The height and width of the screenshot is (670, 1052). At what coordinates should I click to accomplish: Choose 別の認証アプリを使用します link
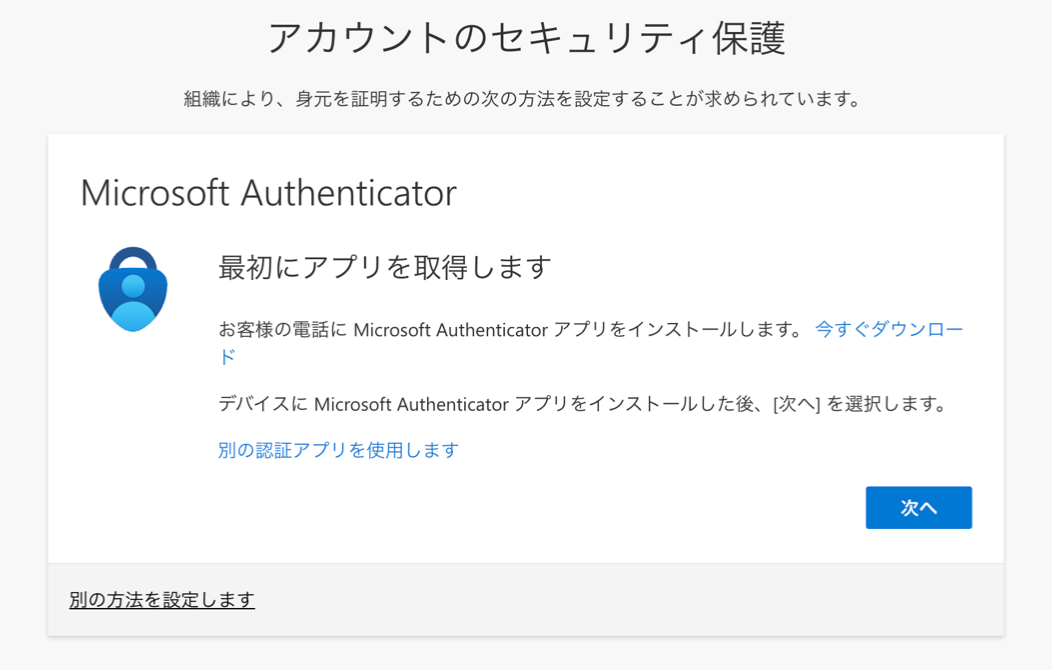pyautogui.click(x=338, y=450)
